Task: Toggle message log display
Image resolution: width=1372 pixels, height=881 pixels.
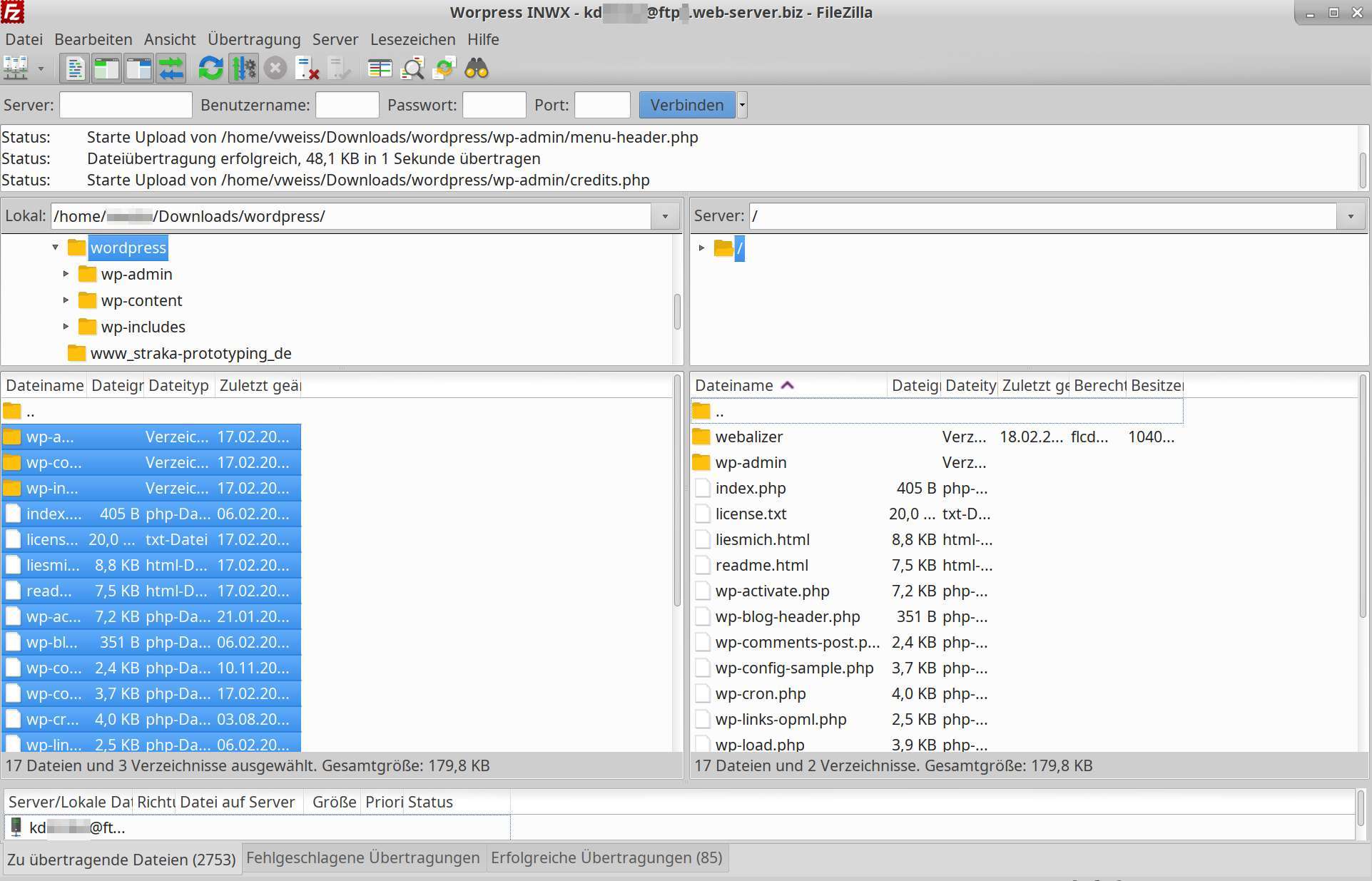Action: point(74,68)
